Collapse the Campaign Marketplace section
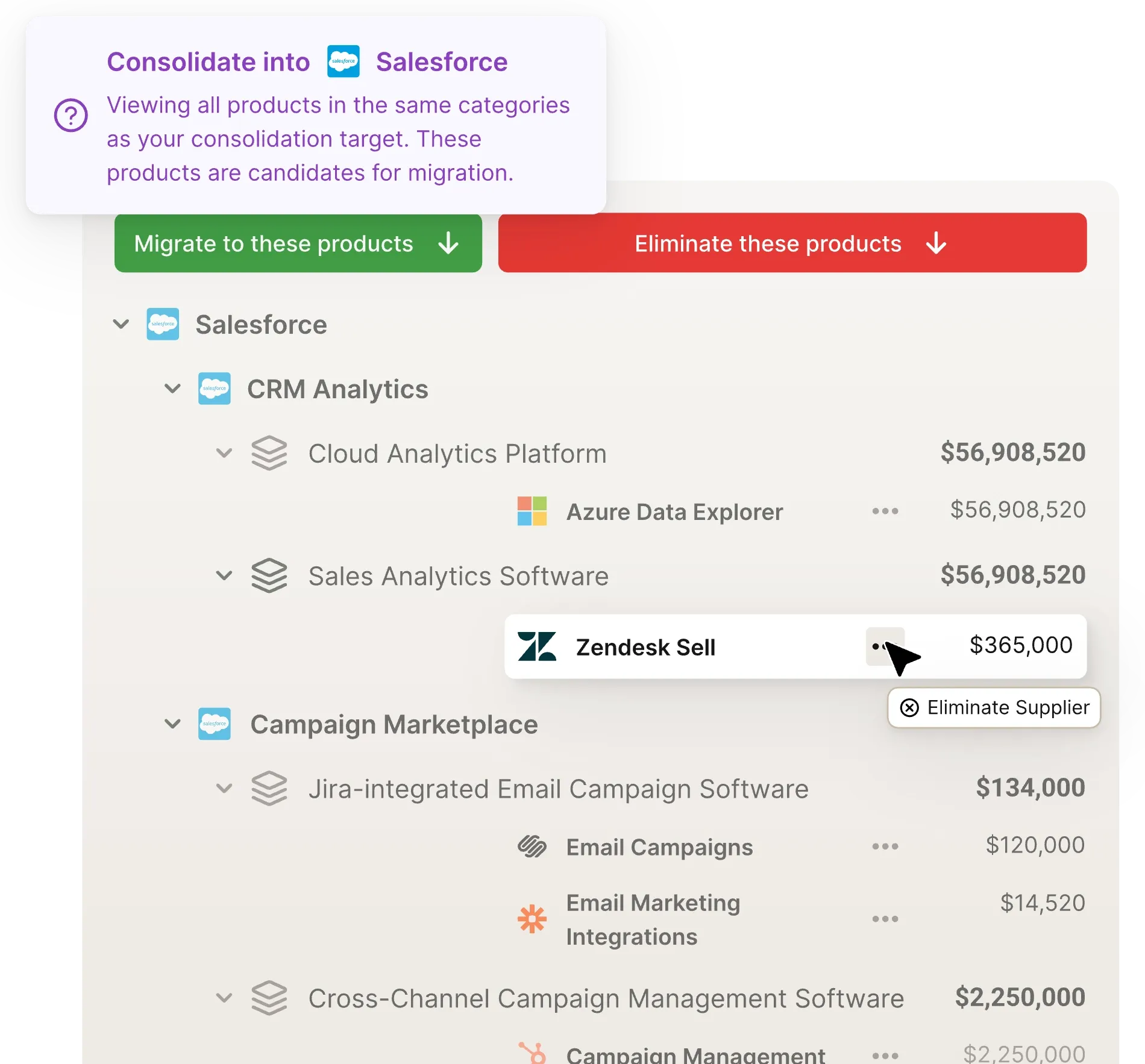The width and height of the screenshot is (1145, 1064). 173,724
